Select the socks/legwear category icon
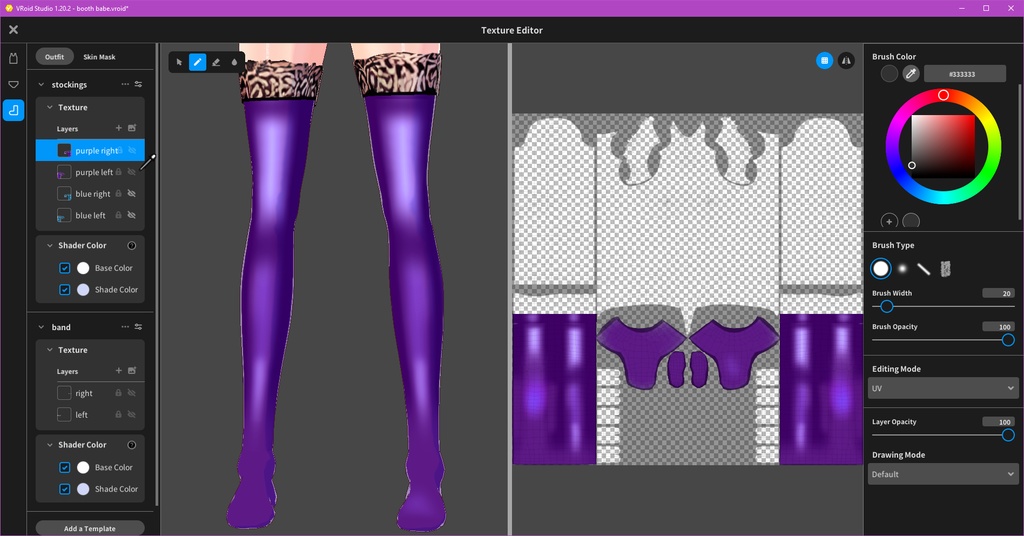 (13, 110)
